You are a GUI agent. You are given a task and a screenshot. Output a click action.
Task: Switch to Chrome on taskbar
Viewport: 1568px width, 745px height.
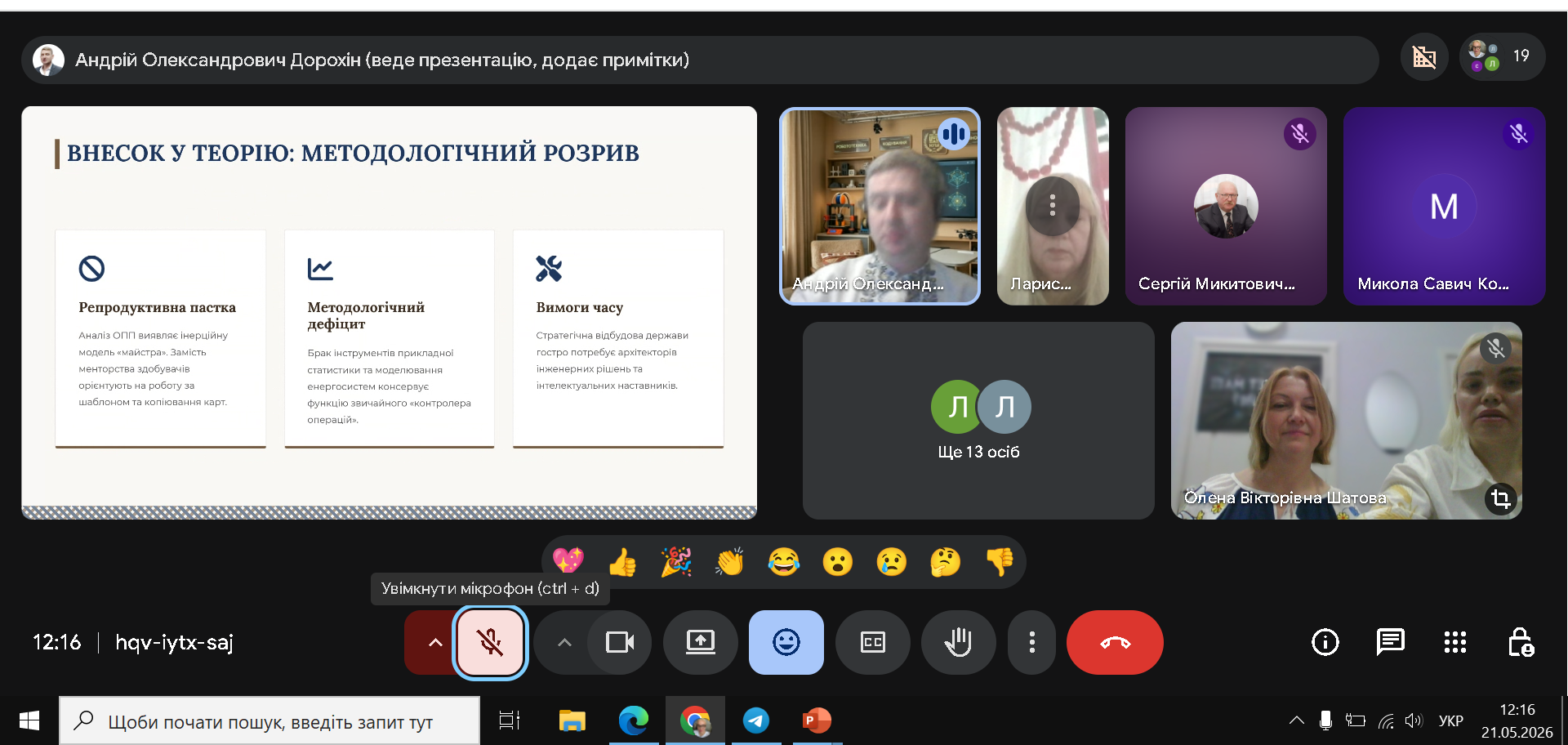coord(695,720)
